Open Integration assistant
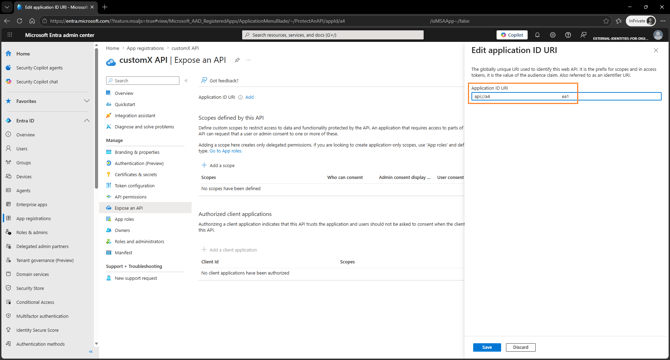Image resolution: width=670 pixels, height=360 pixels. point(135,116)
